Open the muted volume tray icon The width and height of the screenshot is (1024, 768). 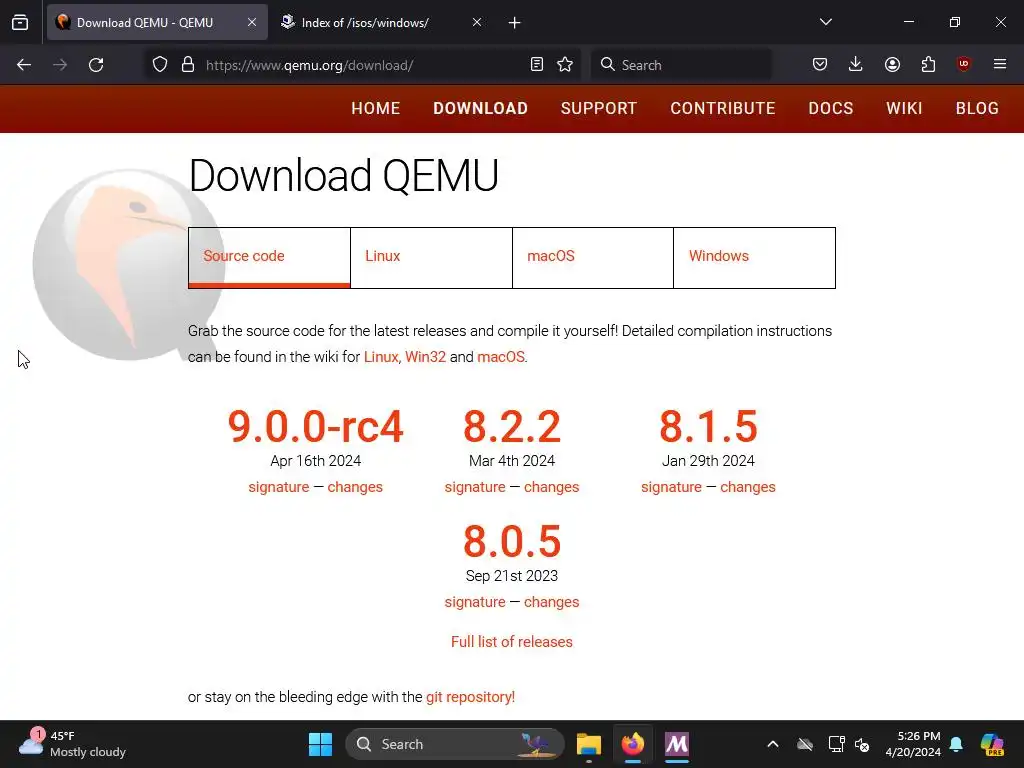tap(862, 744)
